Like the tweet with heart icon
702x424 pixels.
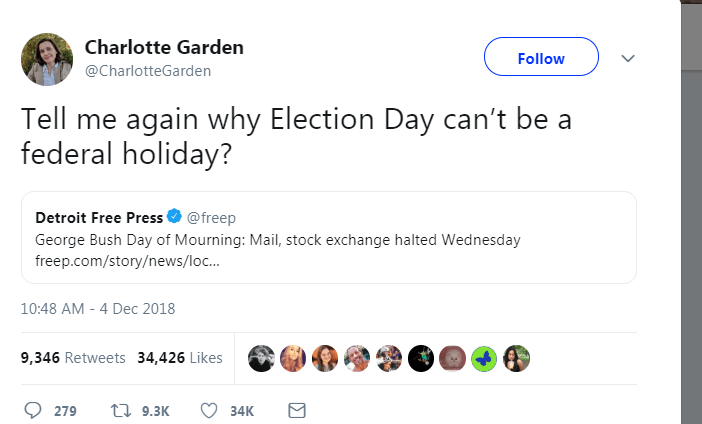click(209, 410)
